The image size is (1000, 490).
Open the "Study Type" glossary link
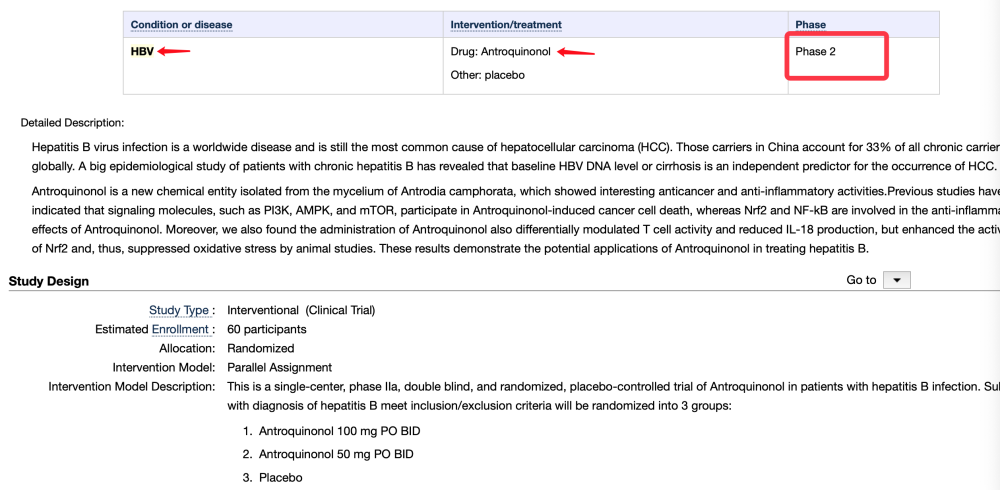coord(179,310)
